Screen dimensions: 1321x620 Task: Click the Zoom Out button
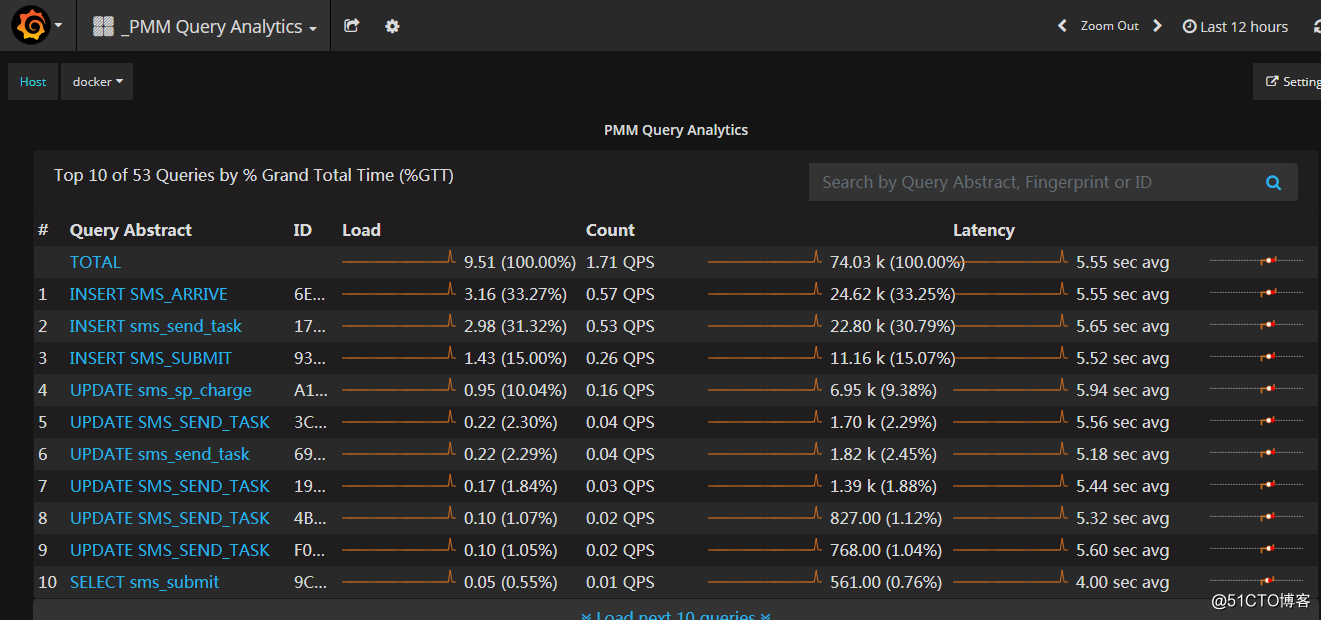[x=1109, y=26]
